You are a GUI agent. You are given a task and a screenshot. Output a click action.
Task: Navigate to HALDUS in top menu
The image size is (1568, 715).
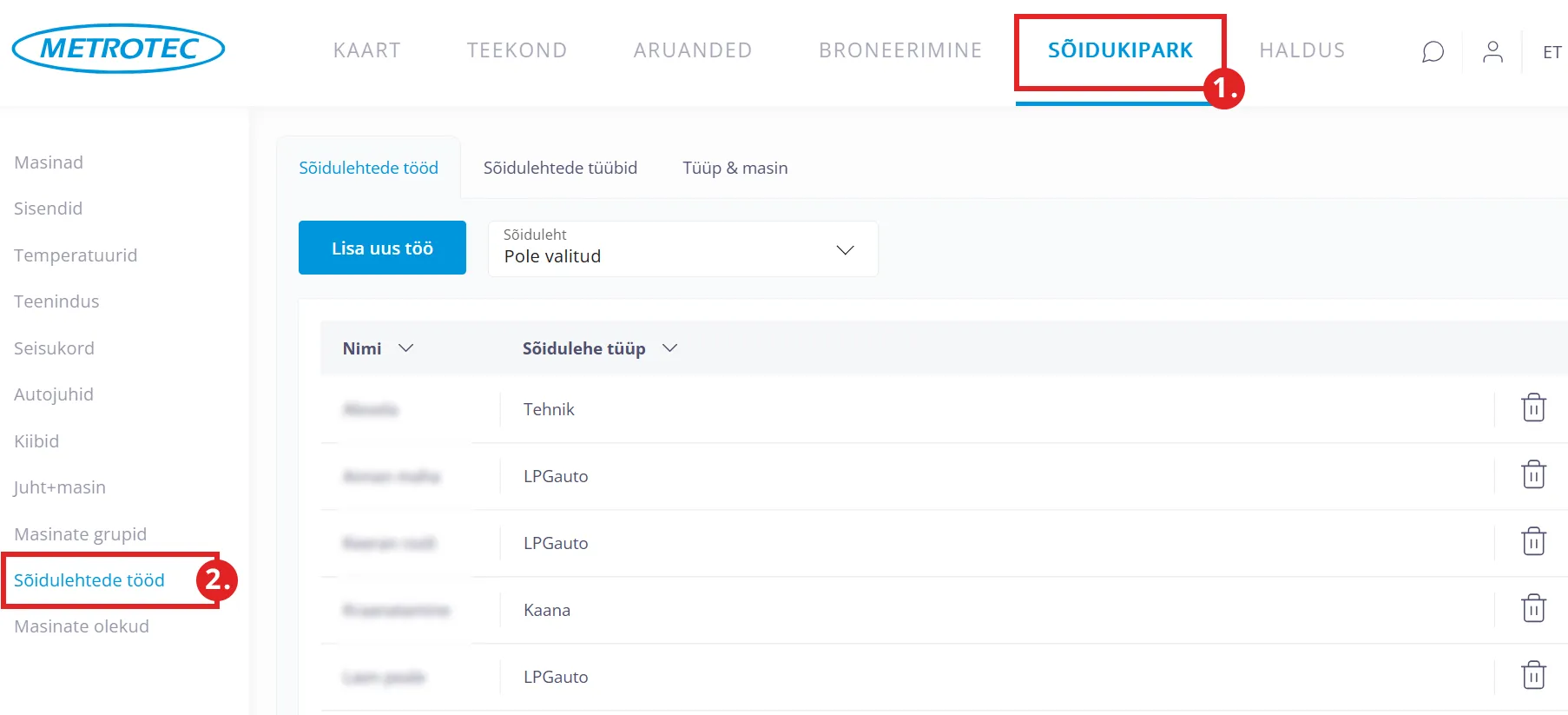pos(1301,50)
